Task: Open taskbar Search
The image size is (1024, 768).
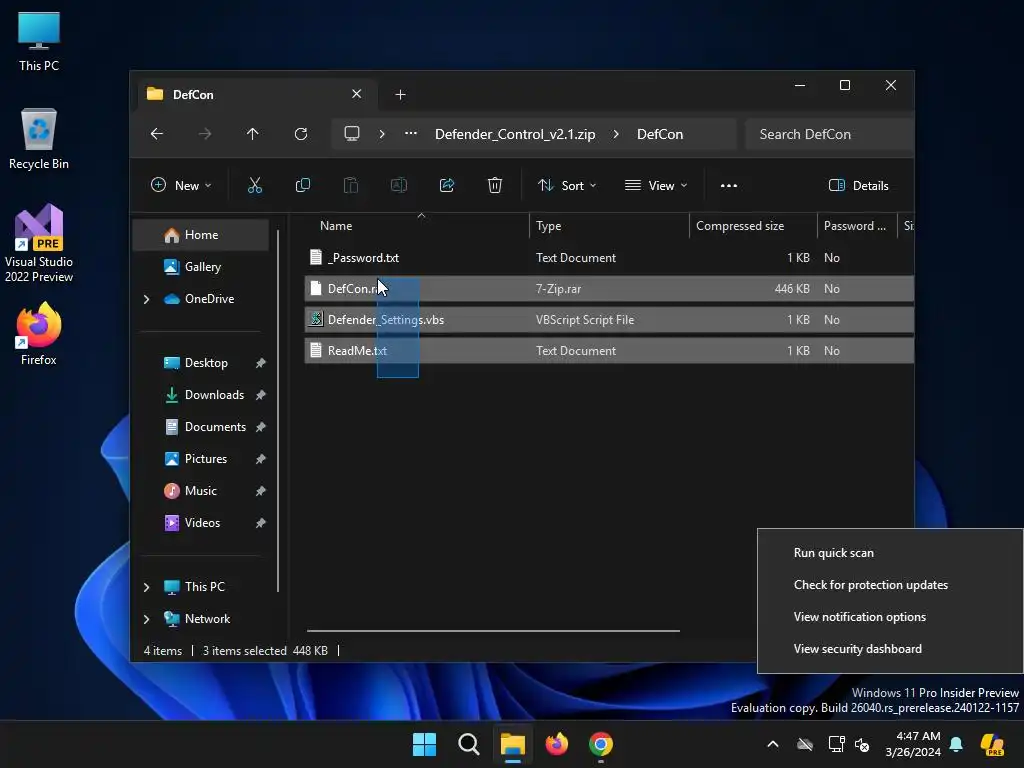Action: tap(469, 744)
